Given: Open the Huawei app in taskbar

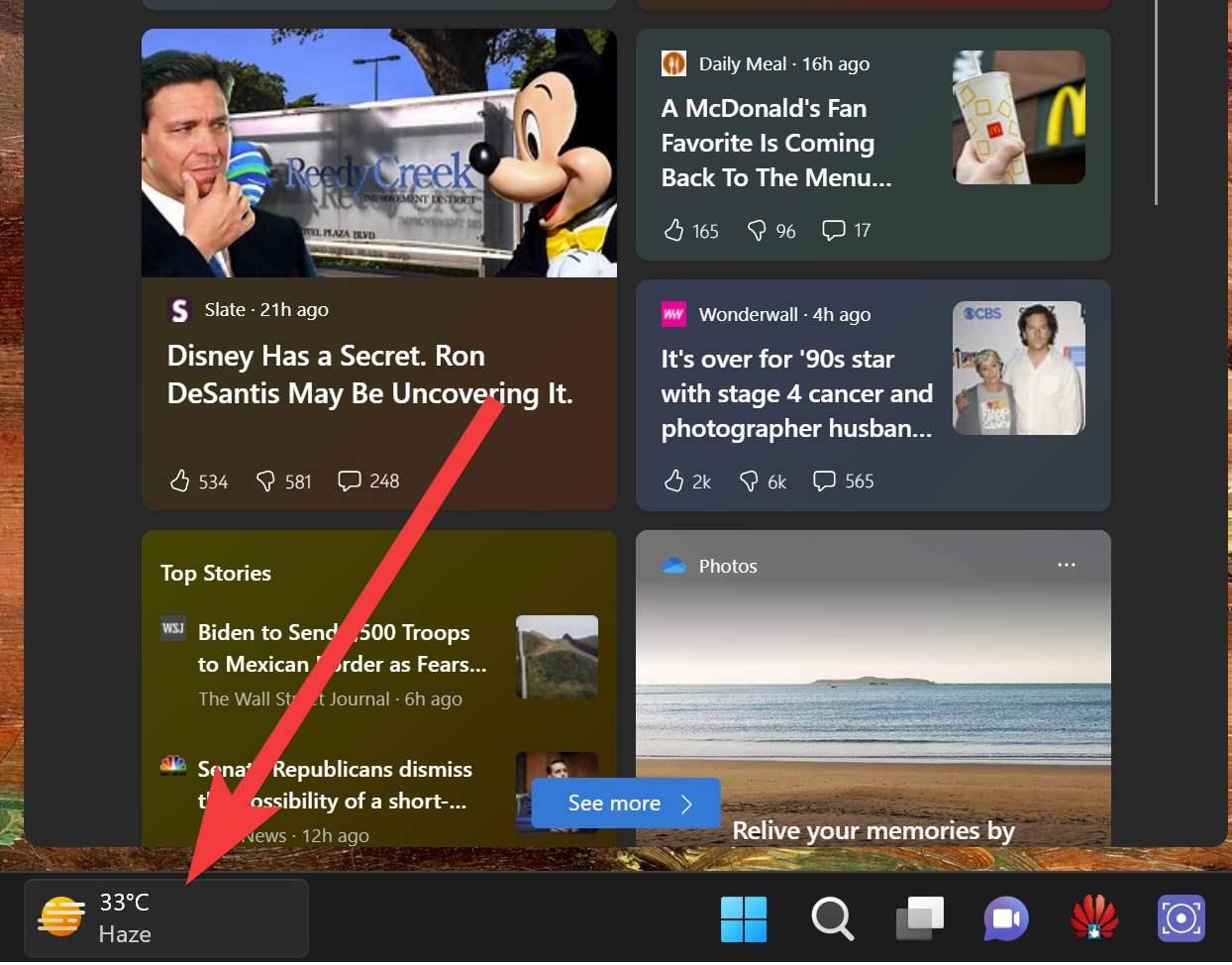Looking at the screenshot, I should 1093,917.
